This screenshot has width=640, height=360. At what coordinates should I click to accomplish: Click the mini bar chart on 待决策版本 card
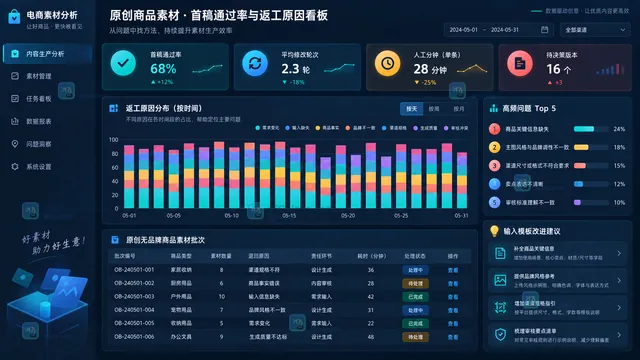tap(610, 69)
